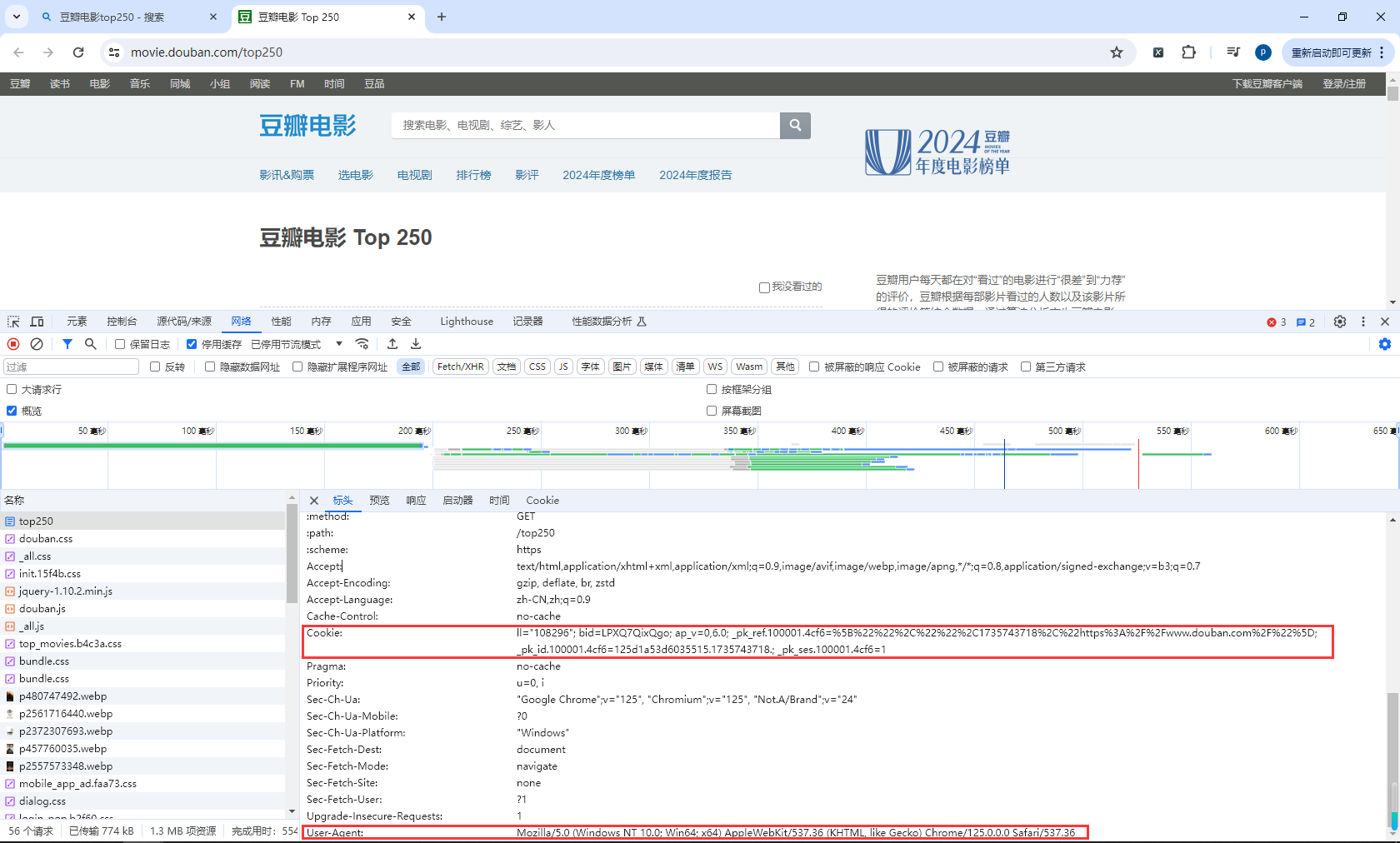1400x843 pixels.
Task: Bookmark this page with the star icon
Action: click(x=1117, y=52)
